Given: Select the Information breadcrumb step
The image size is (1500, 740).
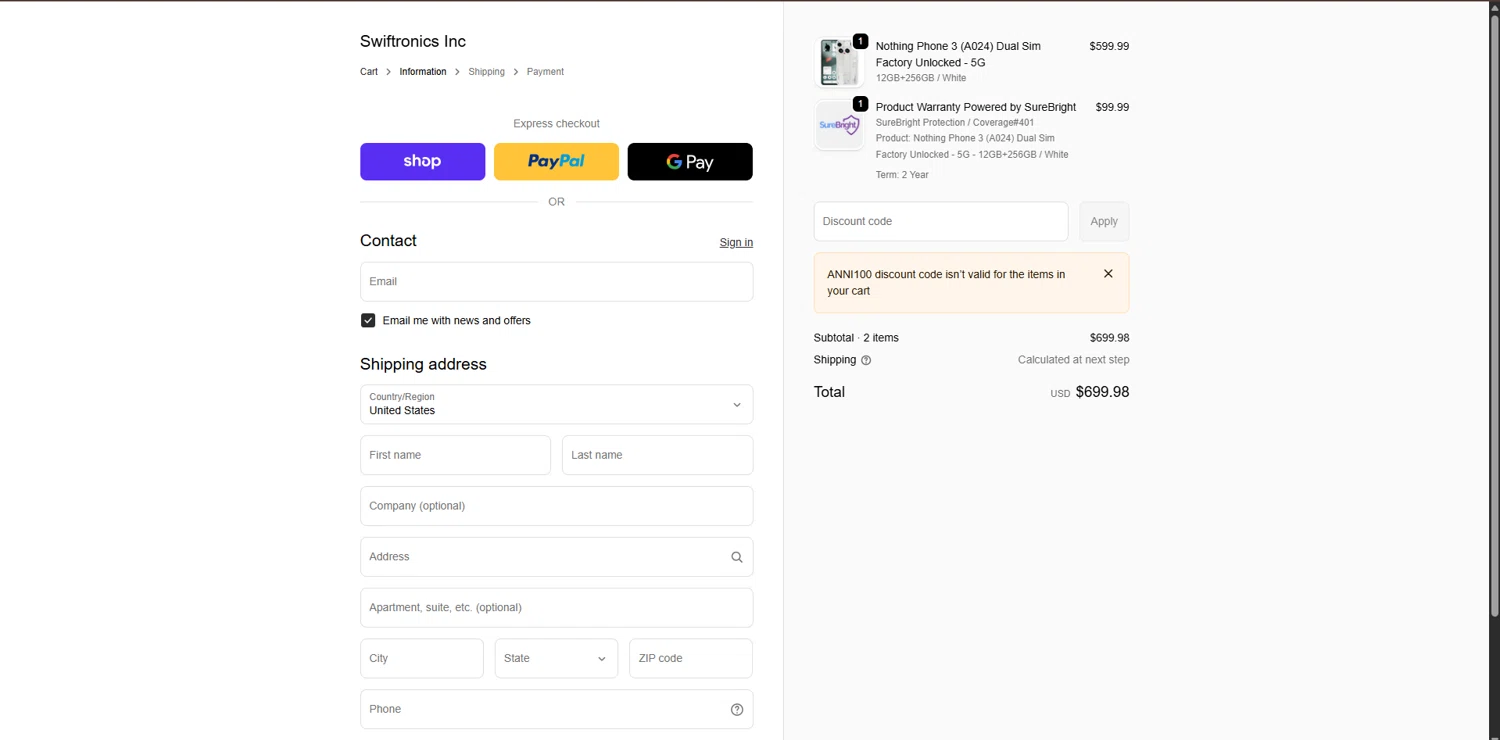Looking at the screenshot, I should click(x=423, y=72).
